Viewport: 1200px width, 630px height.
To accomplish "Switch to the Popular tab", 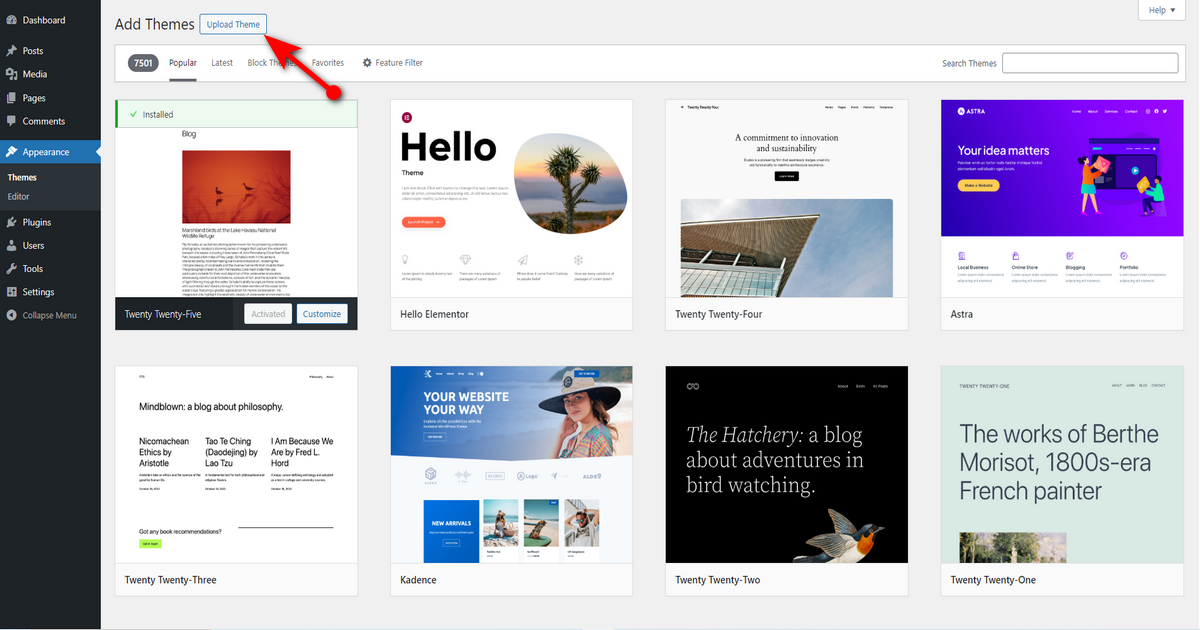I will pos(183,63).
